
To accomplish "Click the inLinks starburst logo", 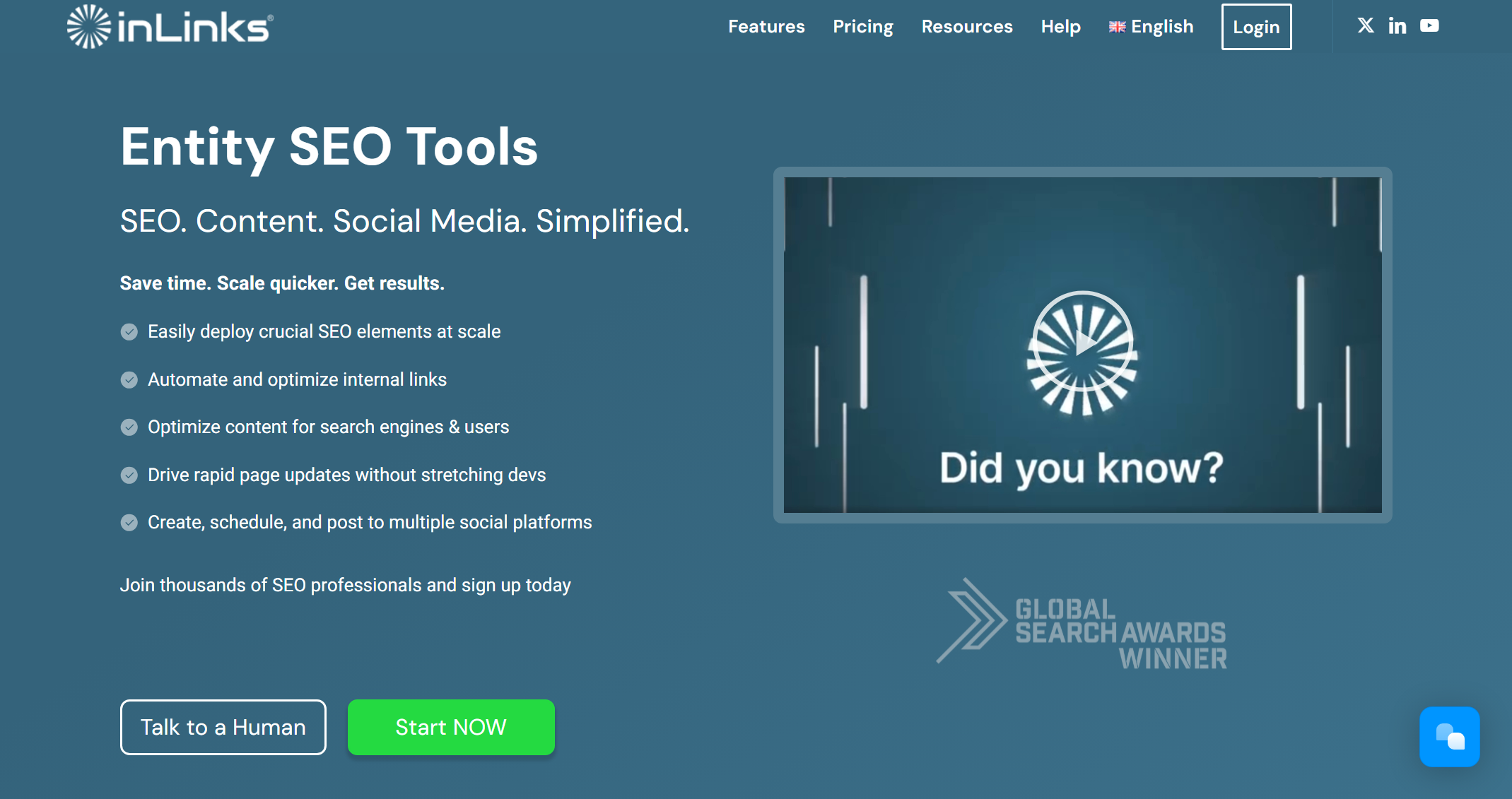I will (x=89, y=26).
